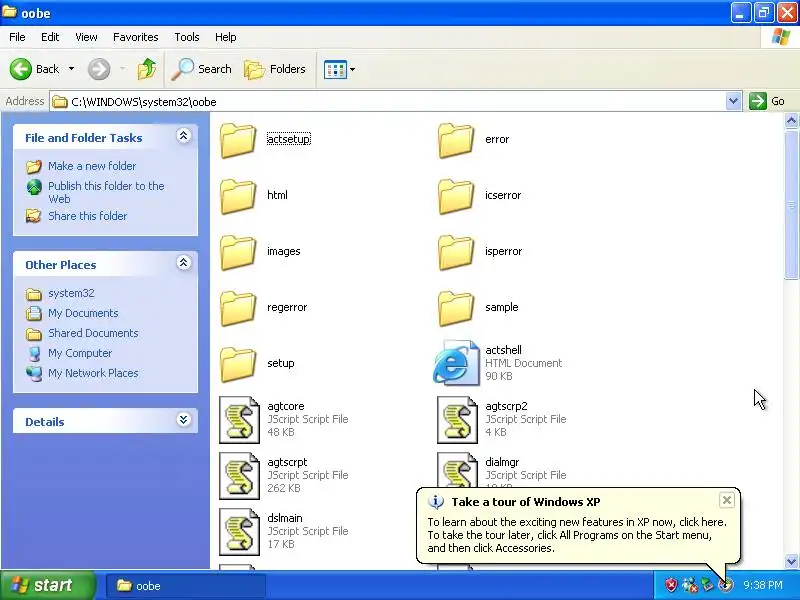Click the vertical scrollbar thumb
Viewport: 800px width, 600px height.
[x=791, y=205]
